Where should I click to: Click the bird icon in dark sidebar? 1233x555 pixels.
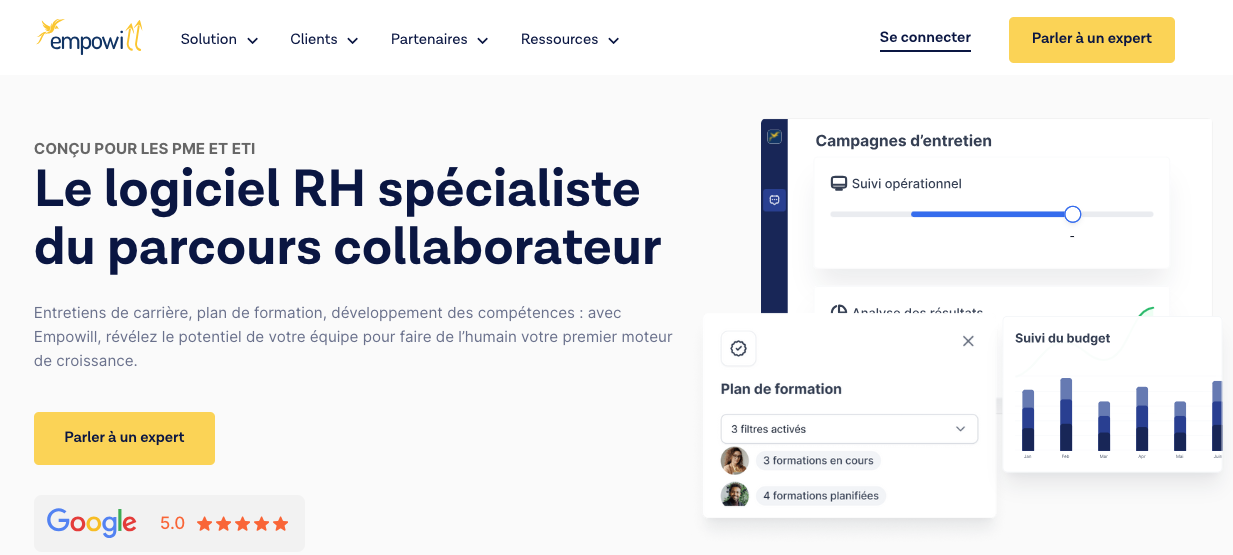(774, 136)
